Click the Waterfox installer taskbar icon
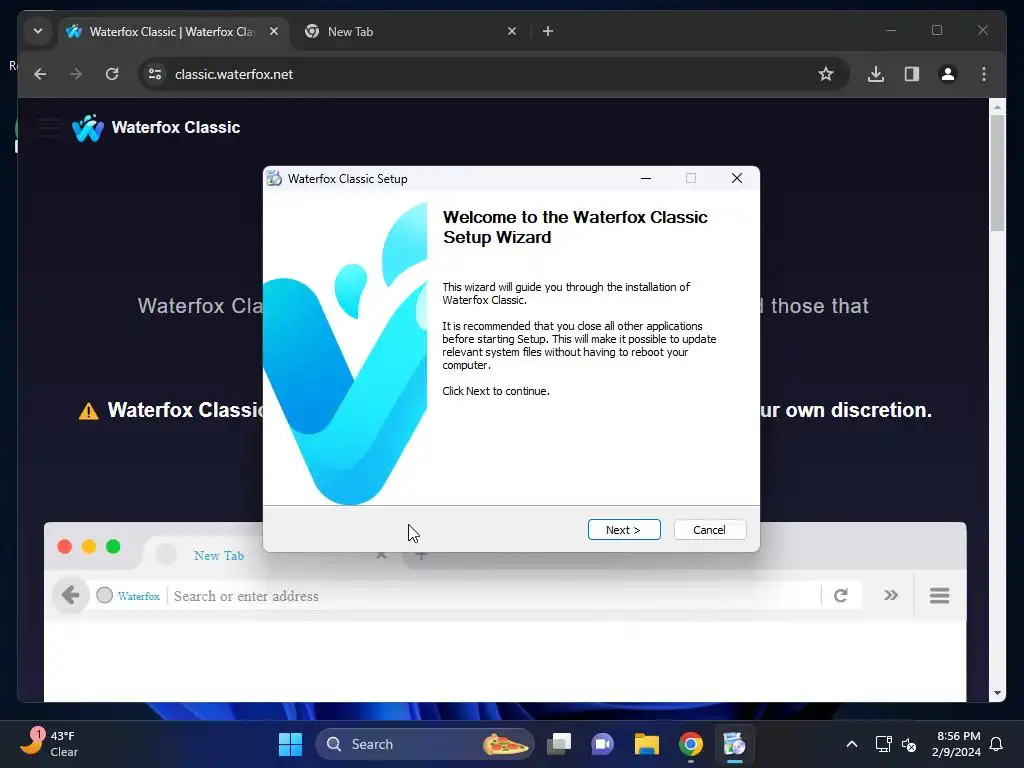1024x768 pixels. coord(734,744)
